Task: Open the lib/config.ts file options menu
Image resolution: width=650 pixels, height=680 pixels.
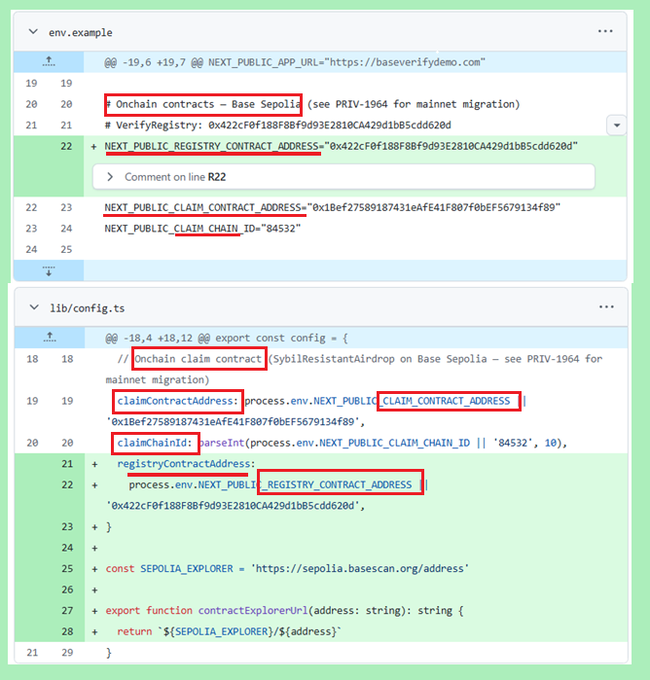Action: tap(606, 307)
